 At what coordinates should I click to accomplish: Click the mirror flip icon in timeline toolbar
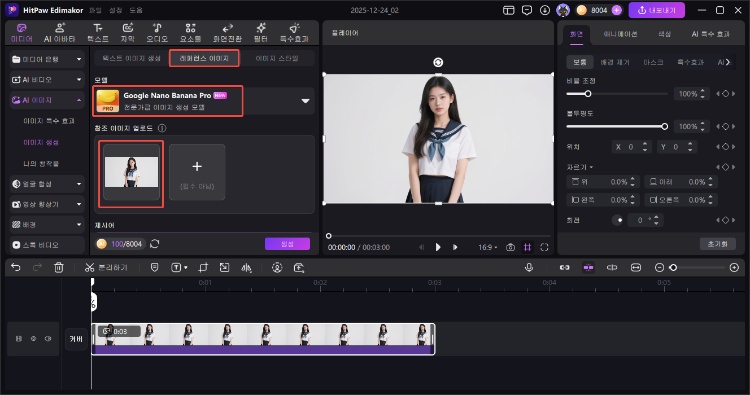[246, 267]
